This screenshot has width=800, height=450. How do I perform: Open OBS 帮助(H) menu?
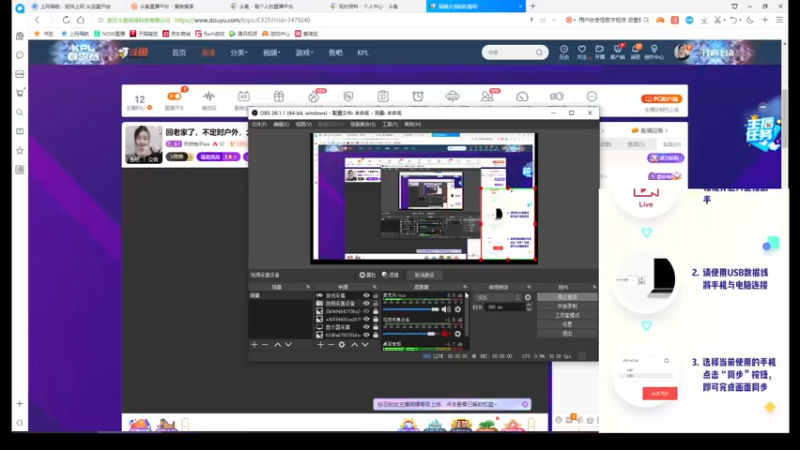click(x=413, y=124)
